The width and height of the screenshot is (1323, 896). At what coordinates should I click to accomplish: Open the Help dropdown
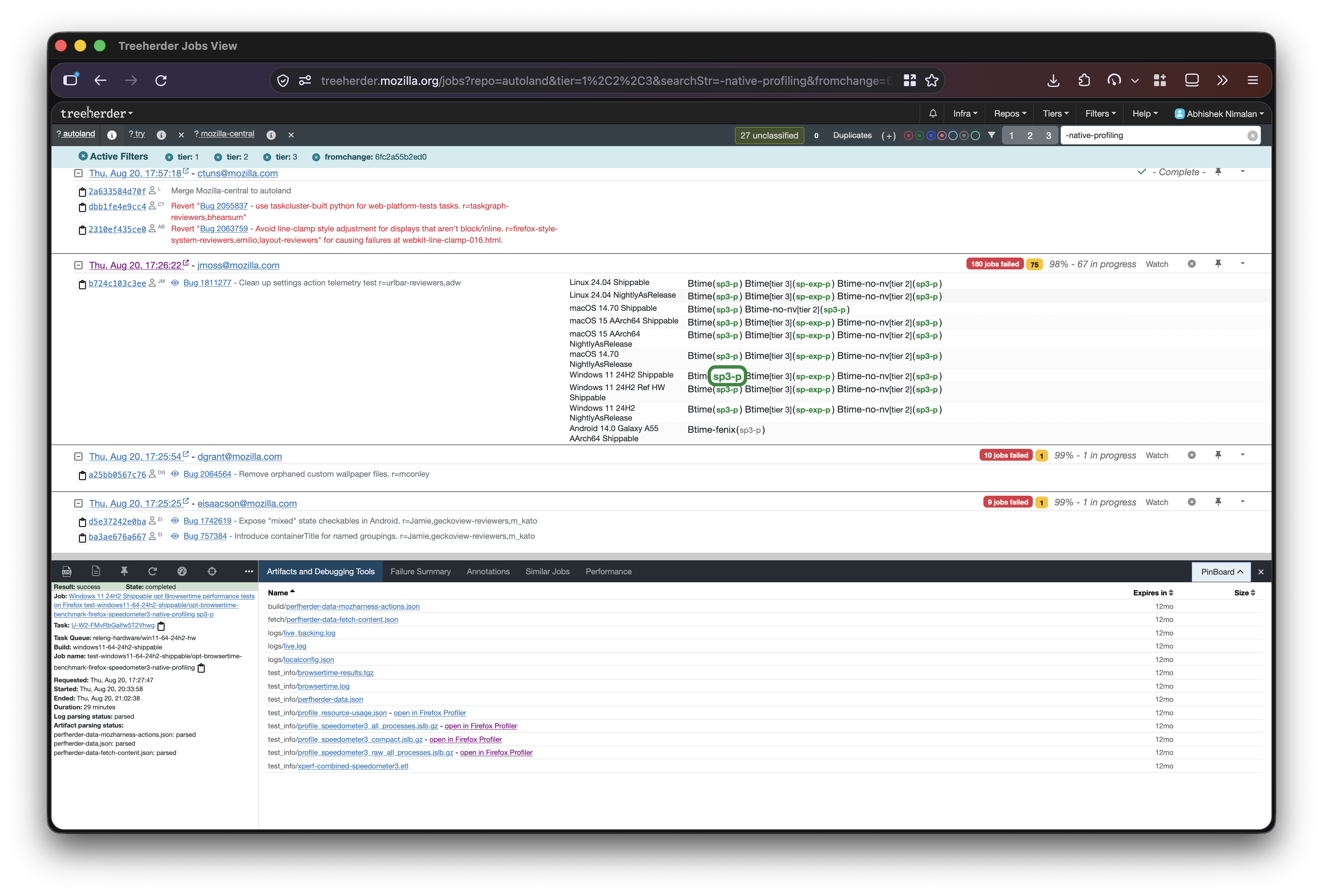[1145, 113]
